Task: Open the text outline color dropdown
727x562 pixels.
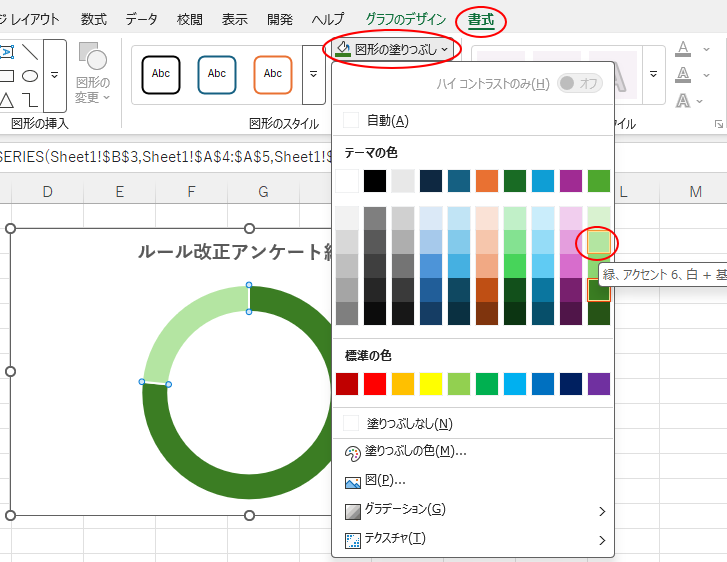Action: [x=707, y=75]
